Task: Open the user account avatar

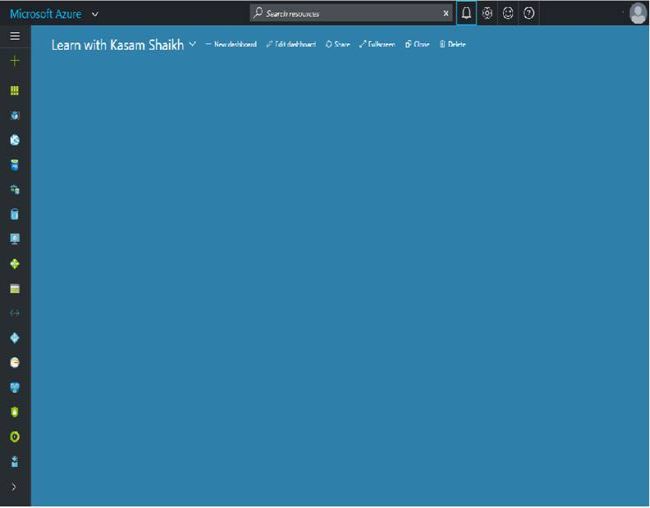Action: pyautogui.click(x=638, y=13)
